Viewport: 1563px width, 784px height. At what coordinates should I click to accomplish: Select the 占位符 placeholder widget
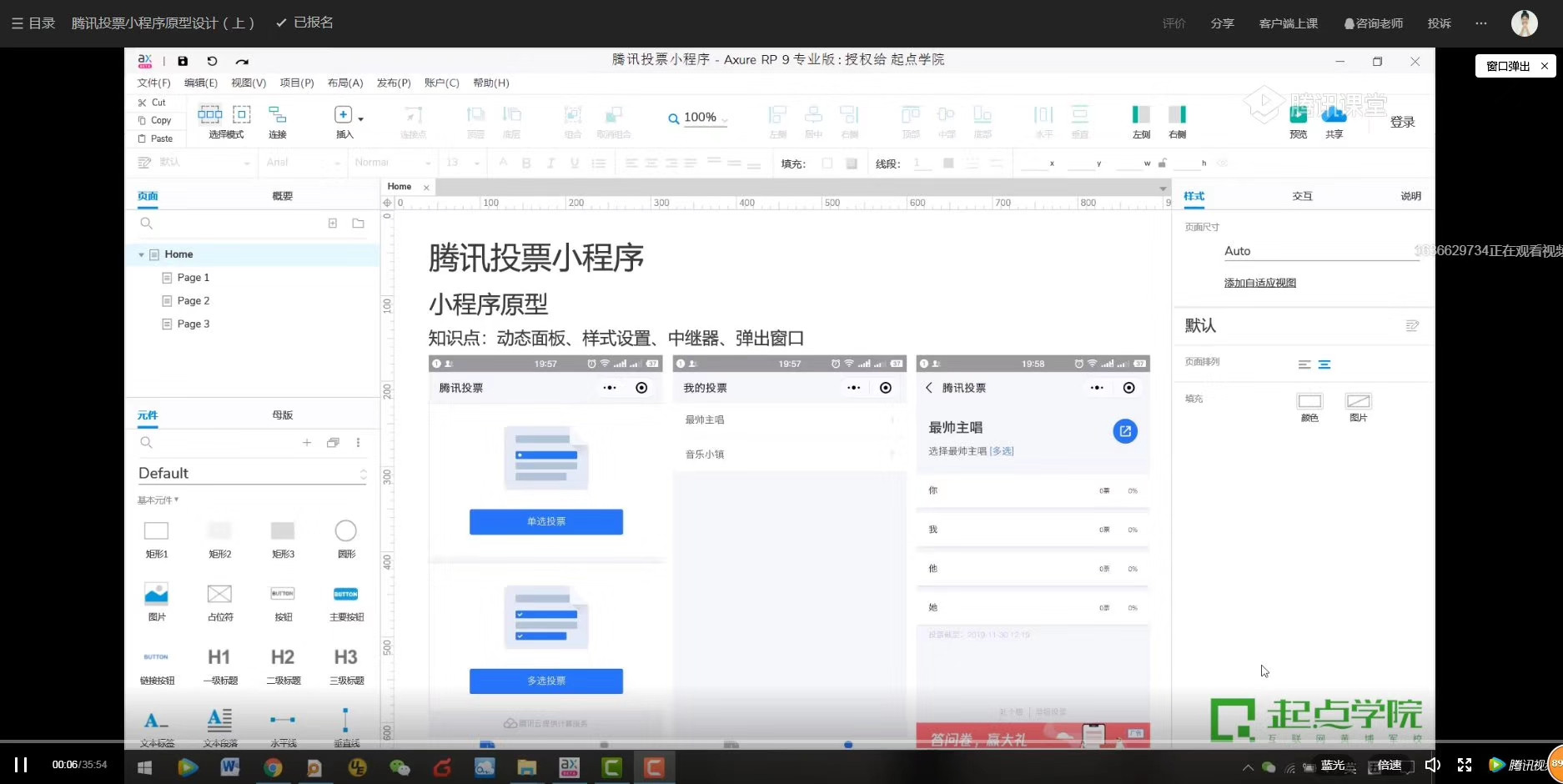tap(220, 602)
